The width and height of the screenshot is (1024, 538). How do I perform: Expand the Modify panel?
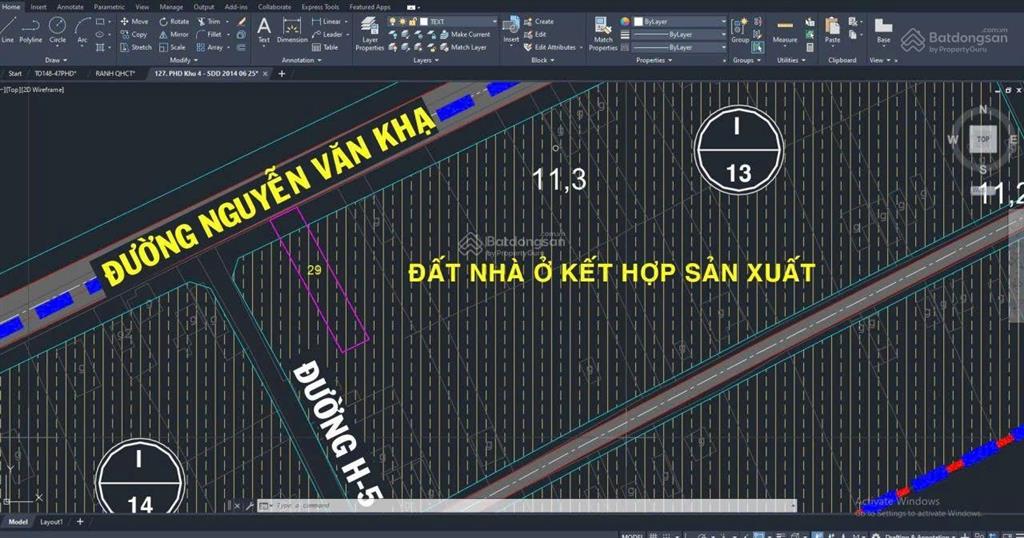pyautogui.click(x=184, y=61)
